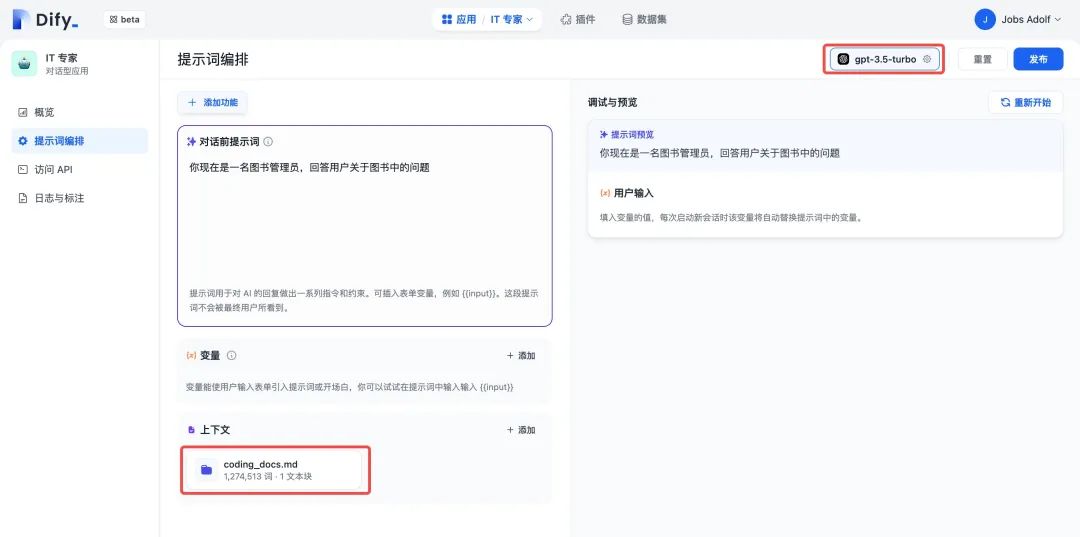The image size is (1080, 537).
Task: Open the 数据集 datasets tab
Action: coord(644,19)
